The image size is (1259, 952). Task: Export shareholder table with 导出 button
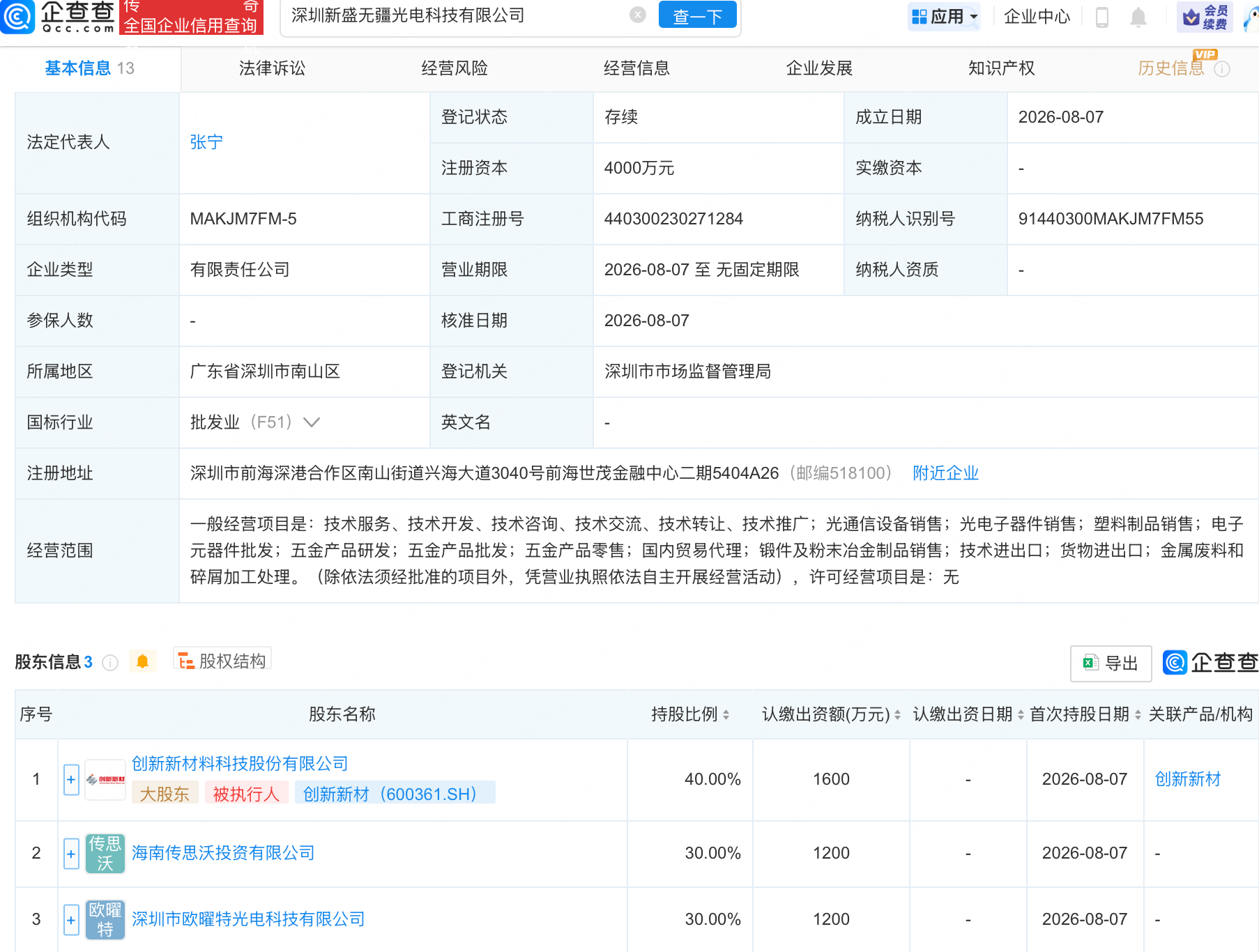click(x=1111, y=663)
